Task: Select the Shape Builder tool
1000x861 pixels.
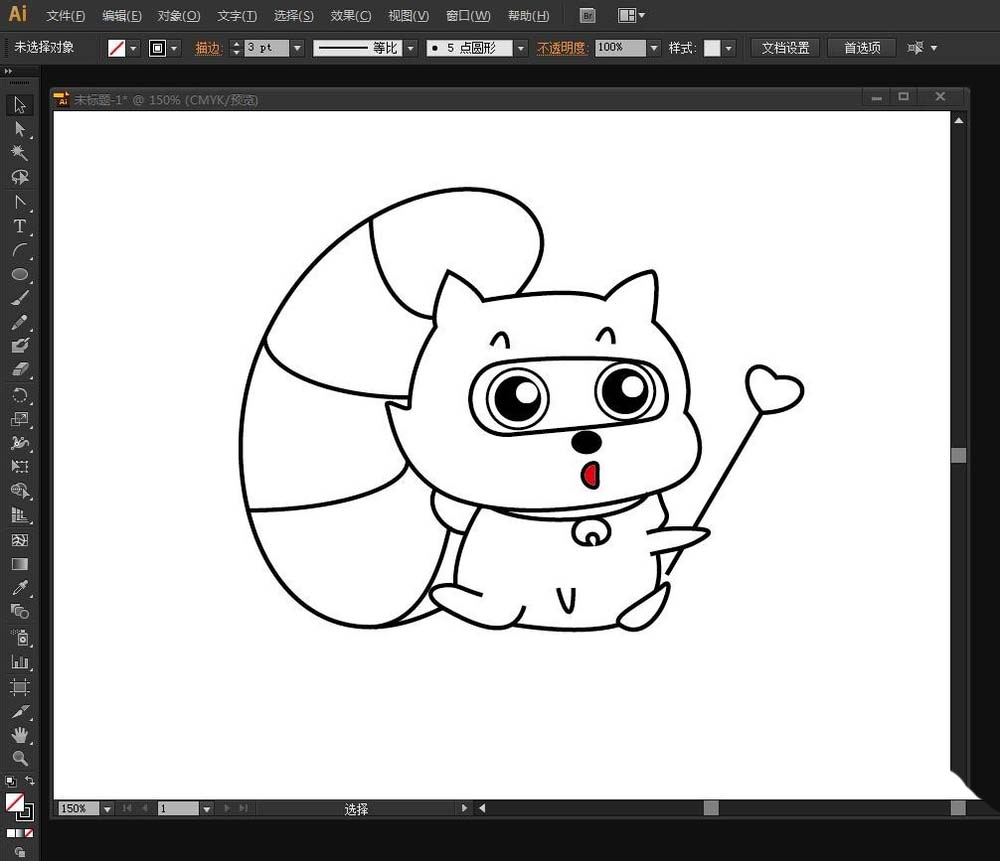Action: tap(20, 490)
